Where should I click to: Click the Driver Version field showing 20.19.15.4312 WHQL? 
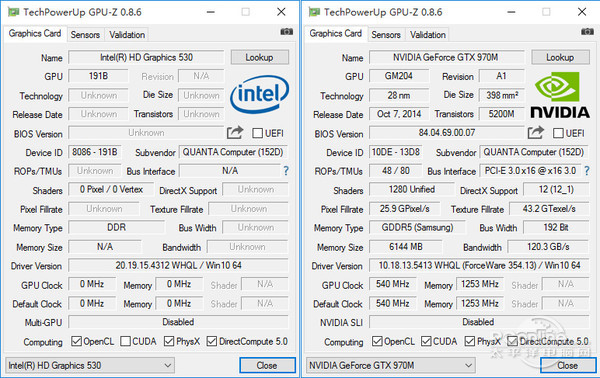tap(178, 266)
